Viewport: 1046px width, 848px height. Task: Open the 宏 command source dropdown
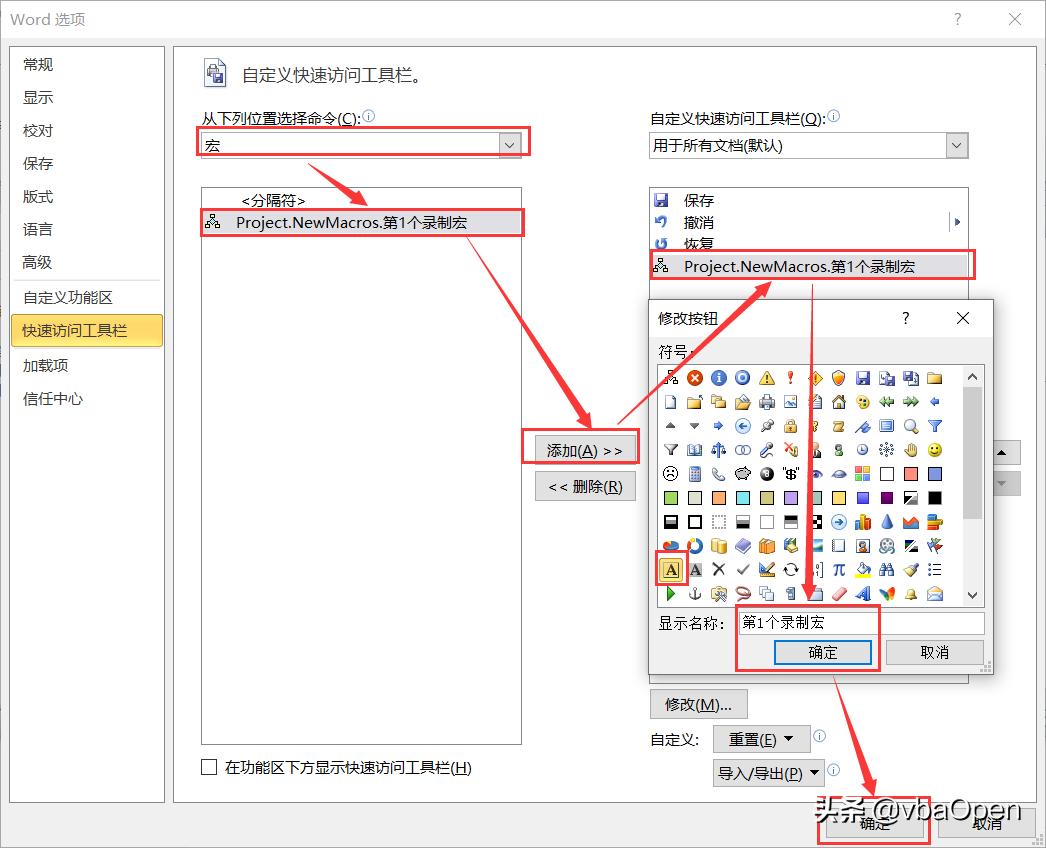pyautogui.click(x=510, y=143)
